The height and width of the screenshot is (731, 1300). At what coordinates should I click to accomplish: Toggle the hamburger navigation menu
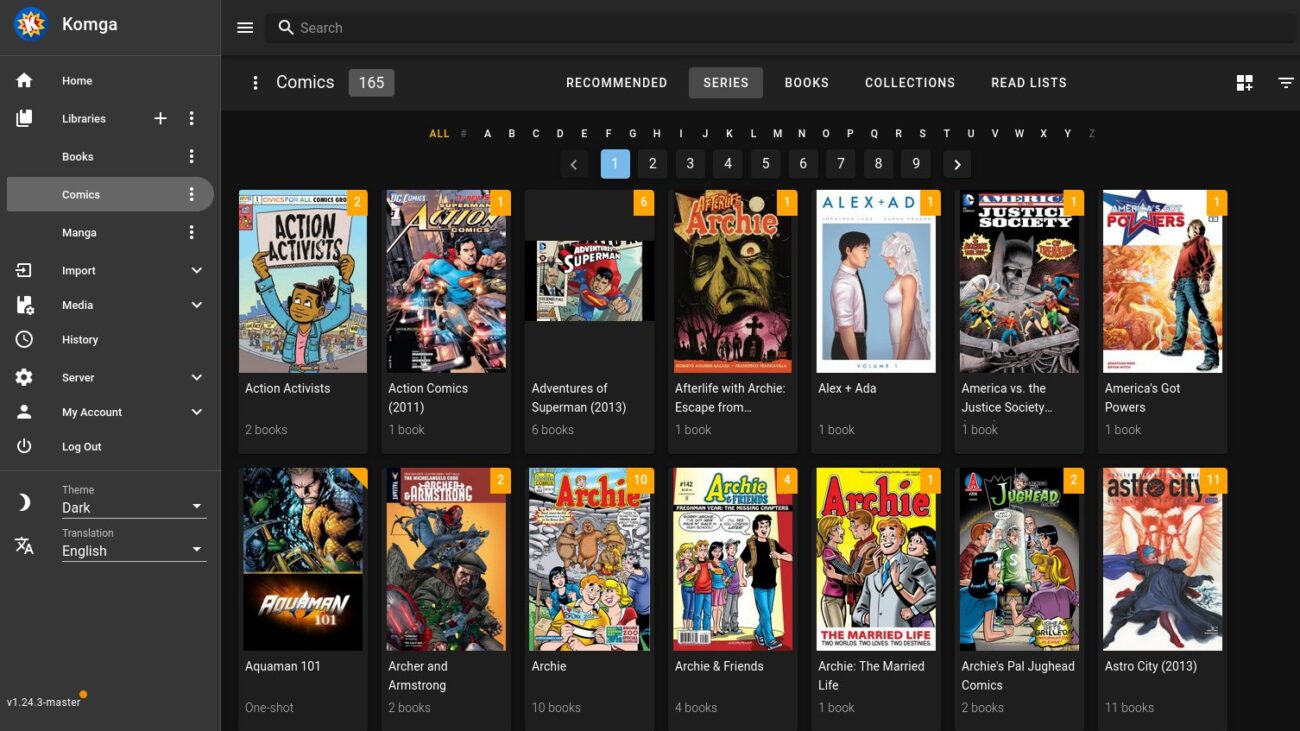[x=245, y=28]
